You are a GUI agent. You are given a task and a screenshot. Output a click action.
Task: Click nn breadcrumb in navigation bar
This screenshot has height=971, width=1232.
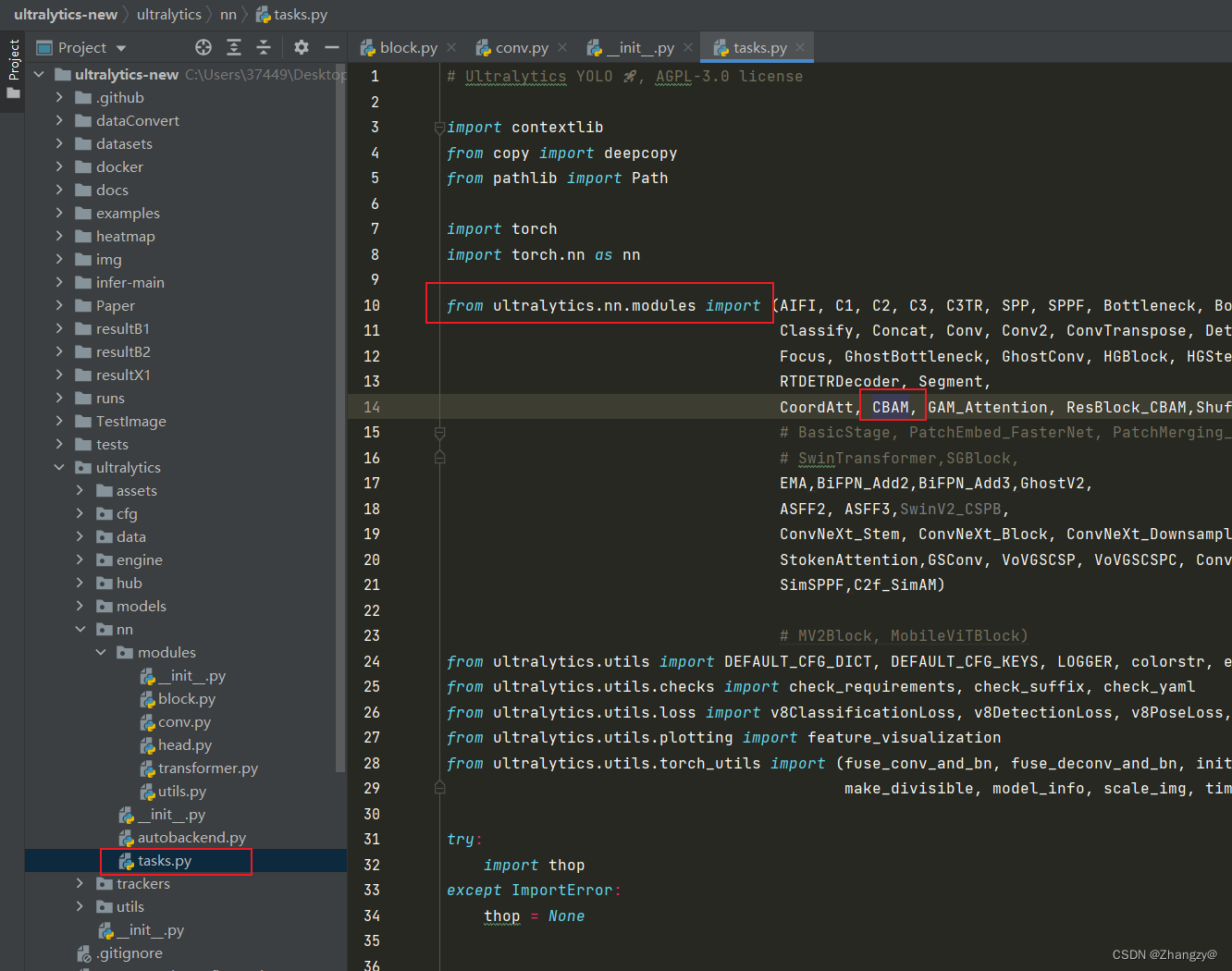(x=228, y=14)
